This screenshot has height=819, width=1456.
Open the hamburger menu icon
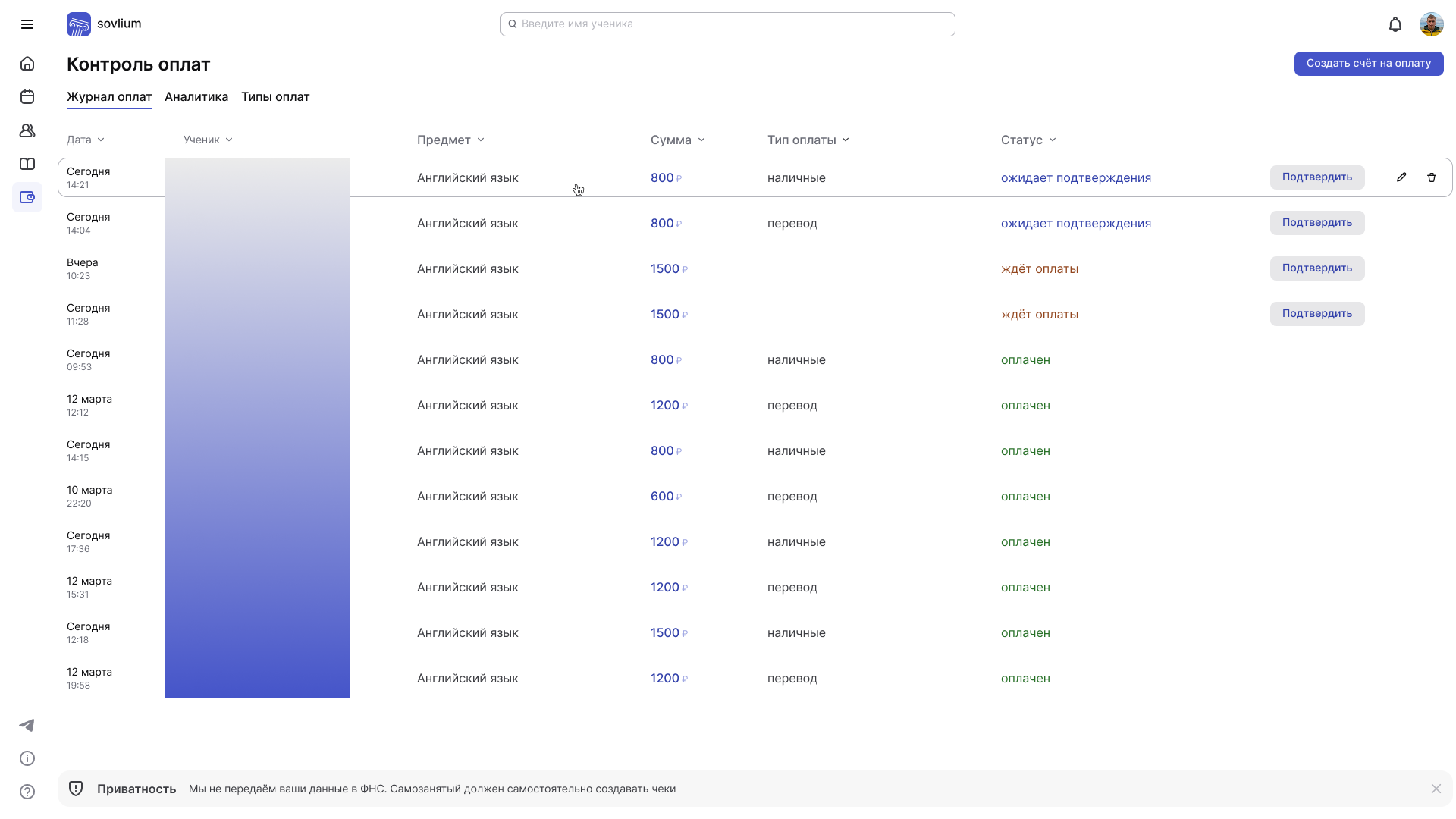click(27, 24)
